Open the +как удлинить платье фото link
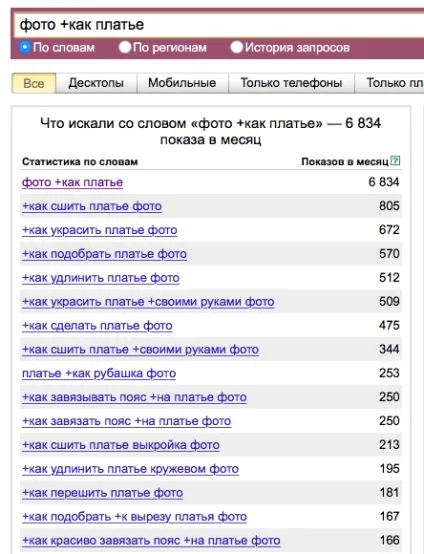The width and height of the screenshot is (424, 554). click(x=101, y=278)
